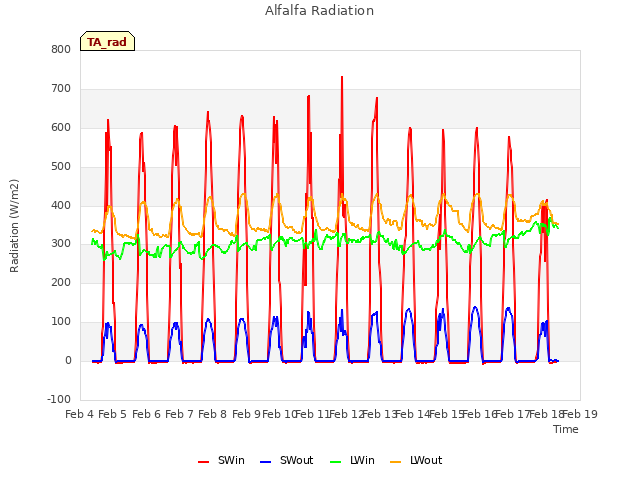The width and height of the screenshot is (640, 480).
Task: Click the 700 y-axis tick label
Action: pos(61,89)
